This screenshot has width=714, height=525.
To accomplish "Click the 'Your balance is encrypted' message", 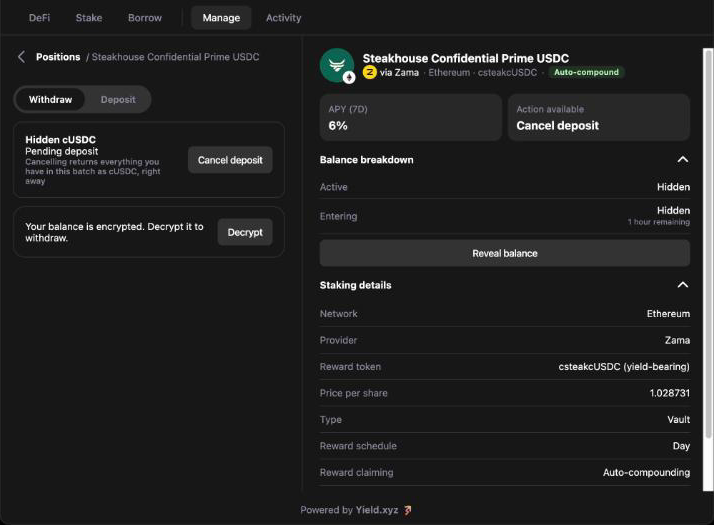I will click(114, 232).
